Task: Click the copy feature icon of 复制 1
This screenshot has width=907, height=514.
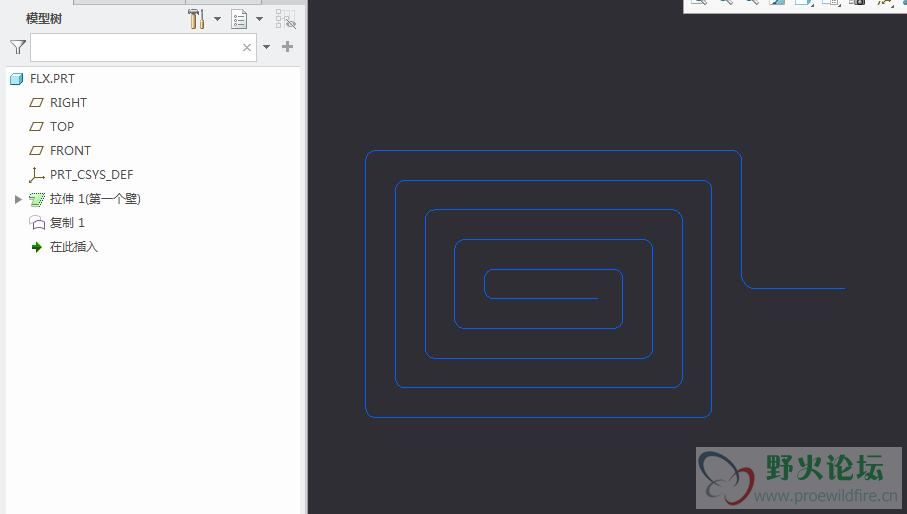Action: click(x=37, y=223)
